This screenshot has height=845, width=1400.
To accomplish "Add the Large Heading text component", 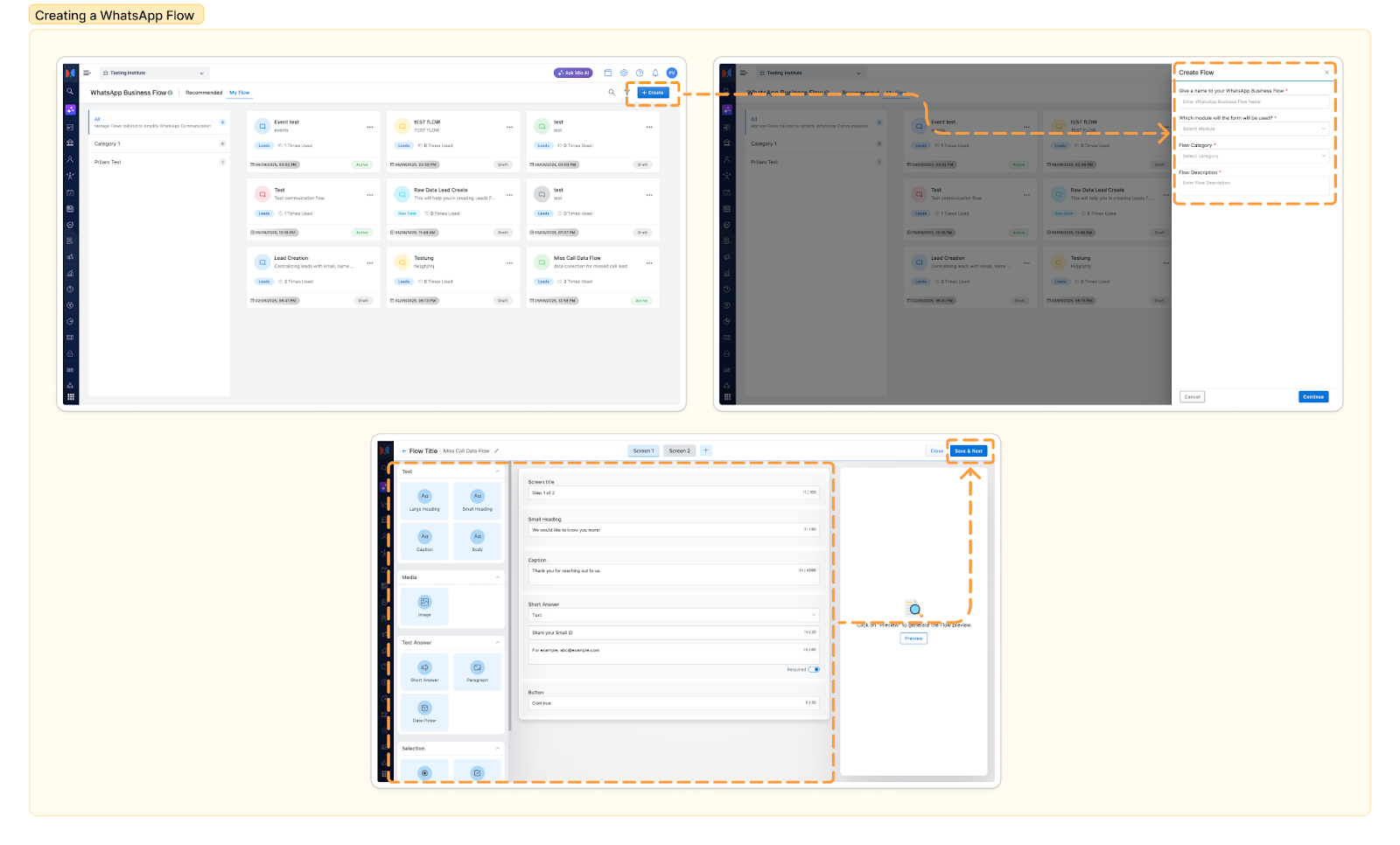I will 424,500.
